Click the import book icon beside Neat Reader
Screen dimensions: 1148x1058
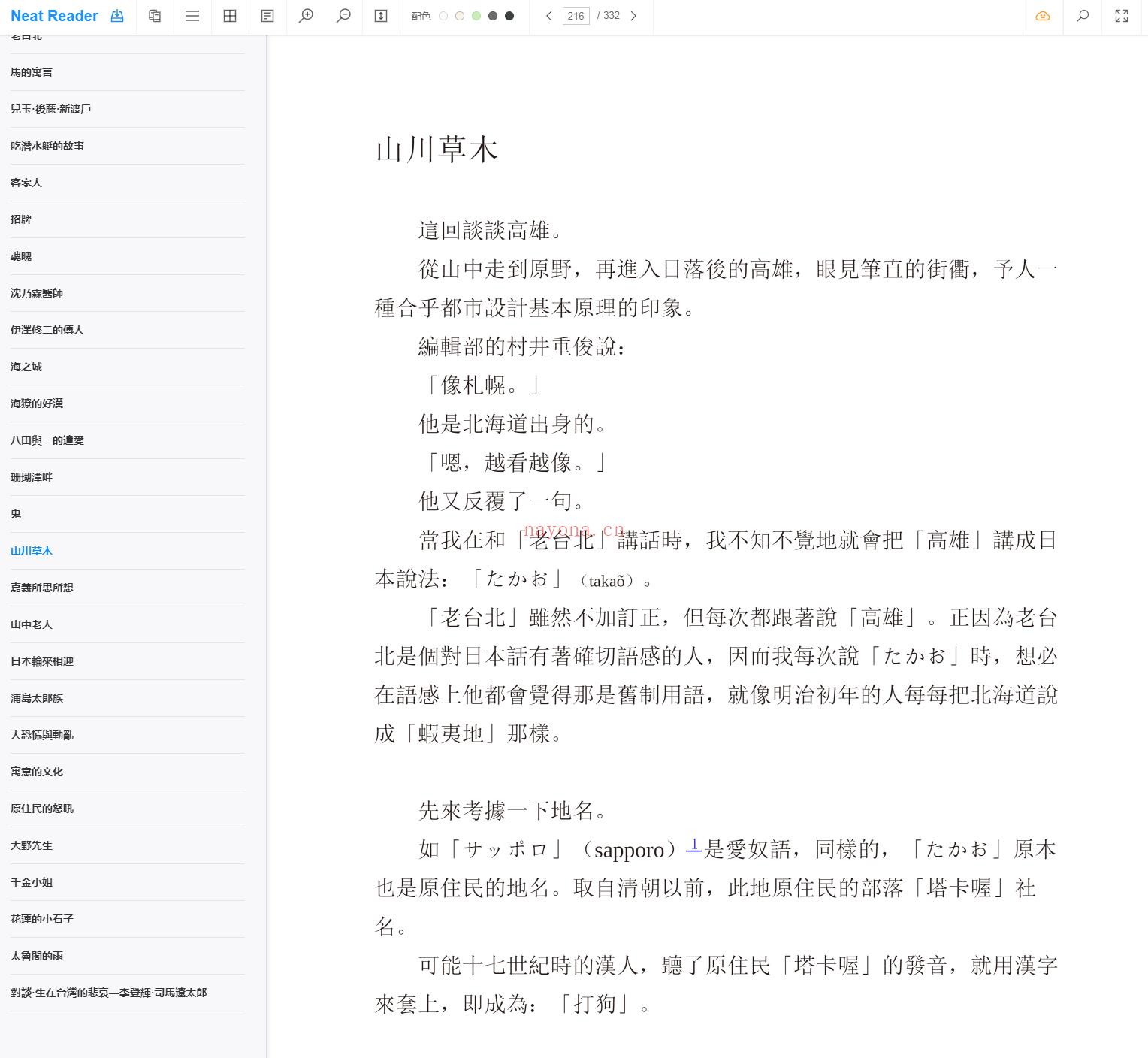point(117,16)
